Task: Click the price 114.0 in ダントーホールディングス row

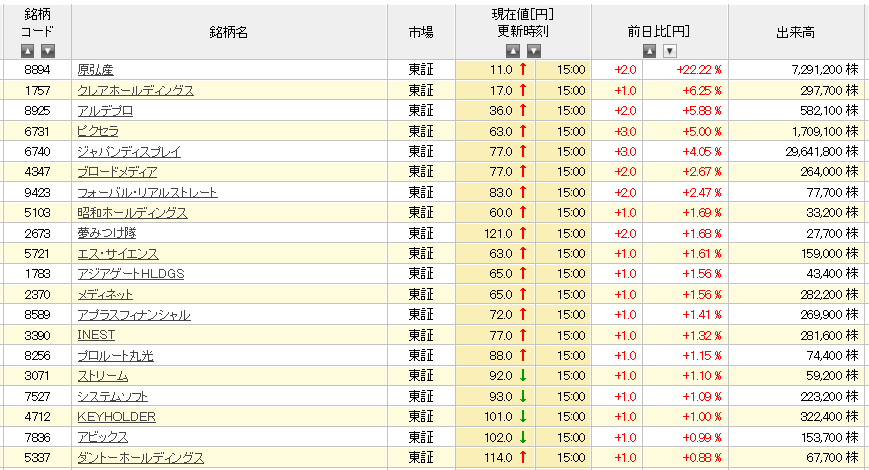Action: [498, 458]
